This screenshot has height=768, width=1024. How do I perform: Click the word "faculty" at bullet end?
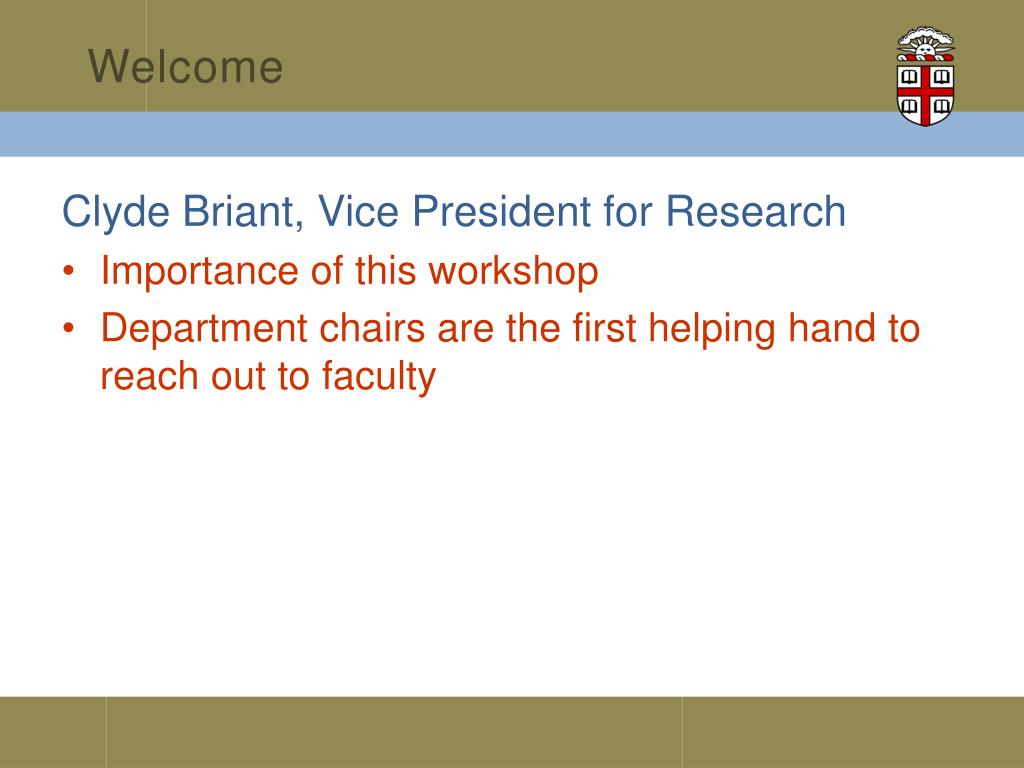[x=378, y=377]
